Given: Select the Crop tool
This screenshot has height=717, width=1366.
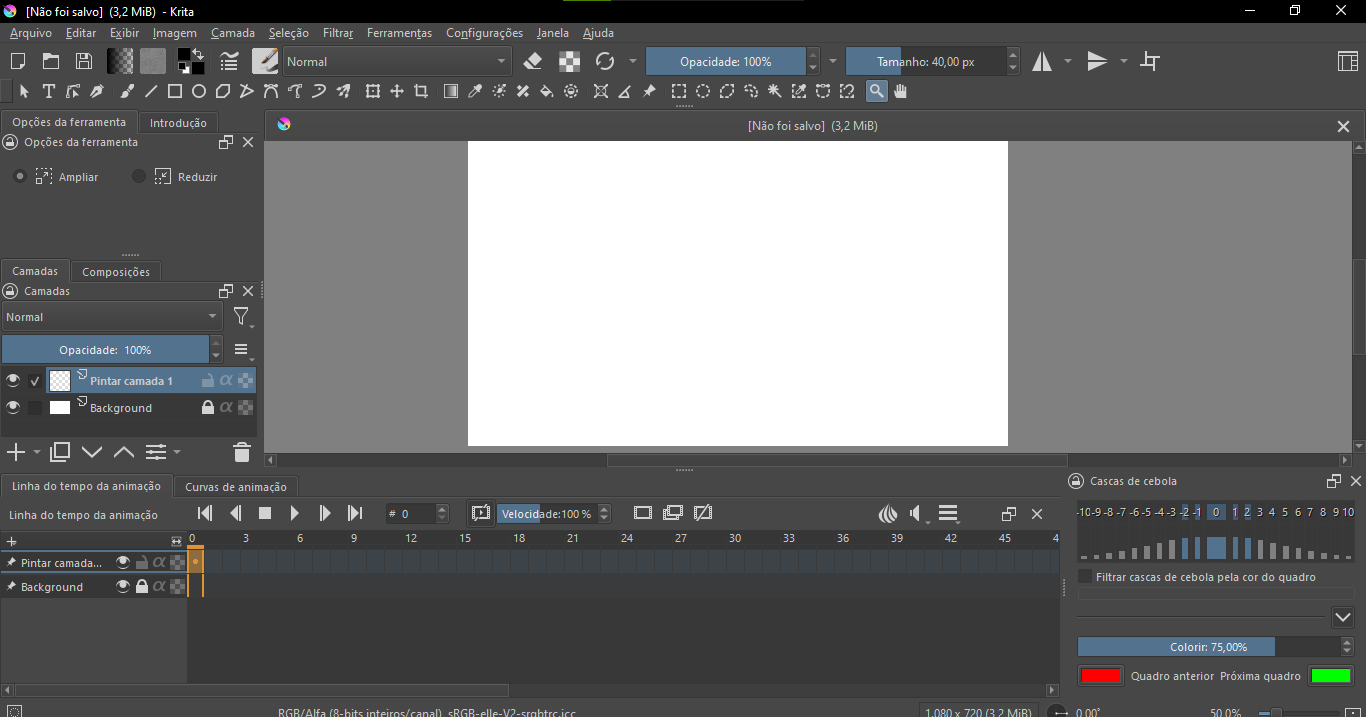Looking at the screenshot, I should click(421, 92).
